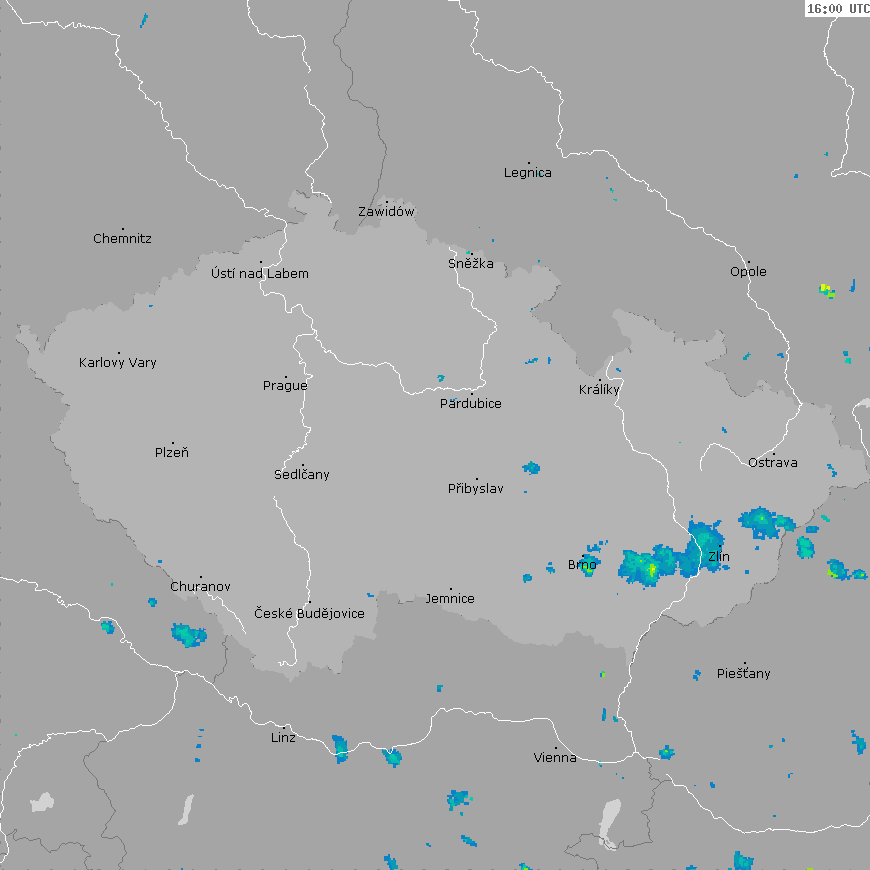Select the Prague city label
Image resolution: width=870 pixels, height=870 pixels.
285,386
